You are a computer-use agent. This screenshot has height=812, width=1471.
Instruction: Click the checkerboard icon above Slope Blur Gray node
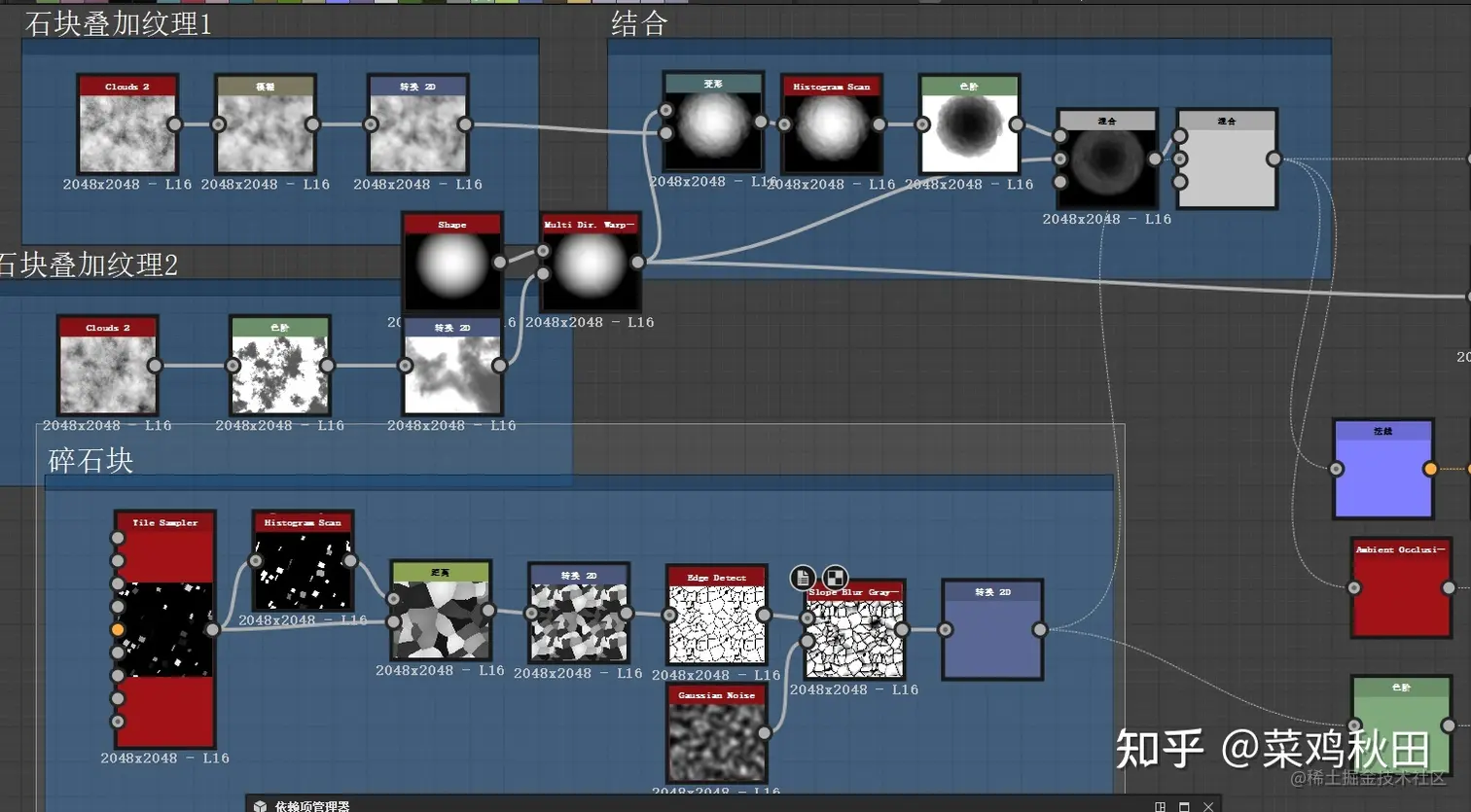pos(836,578)
